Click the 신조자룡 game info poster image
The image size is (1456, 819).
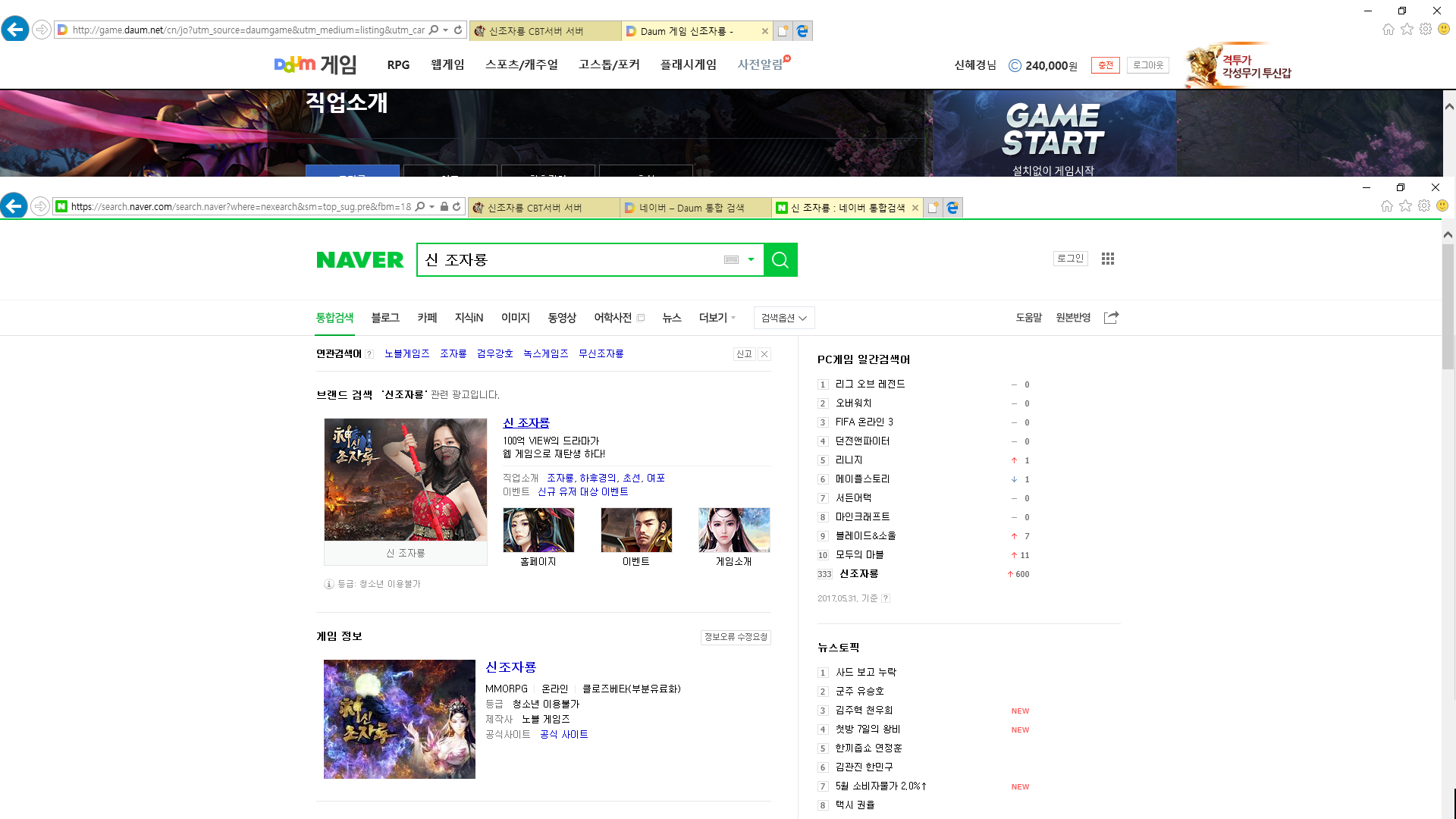point(400,719)
